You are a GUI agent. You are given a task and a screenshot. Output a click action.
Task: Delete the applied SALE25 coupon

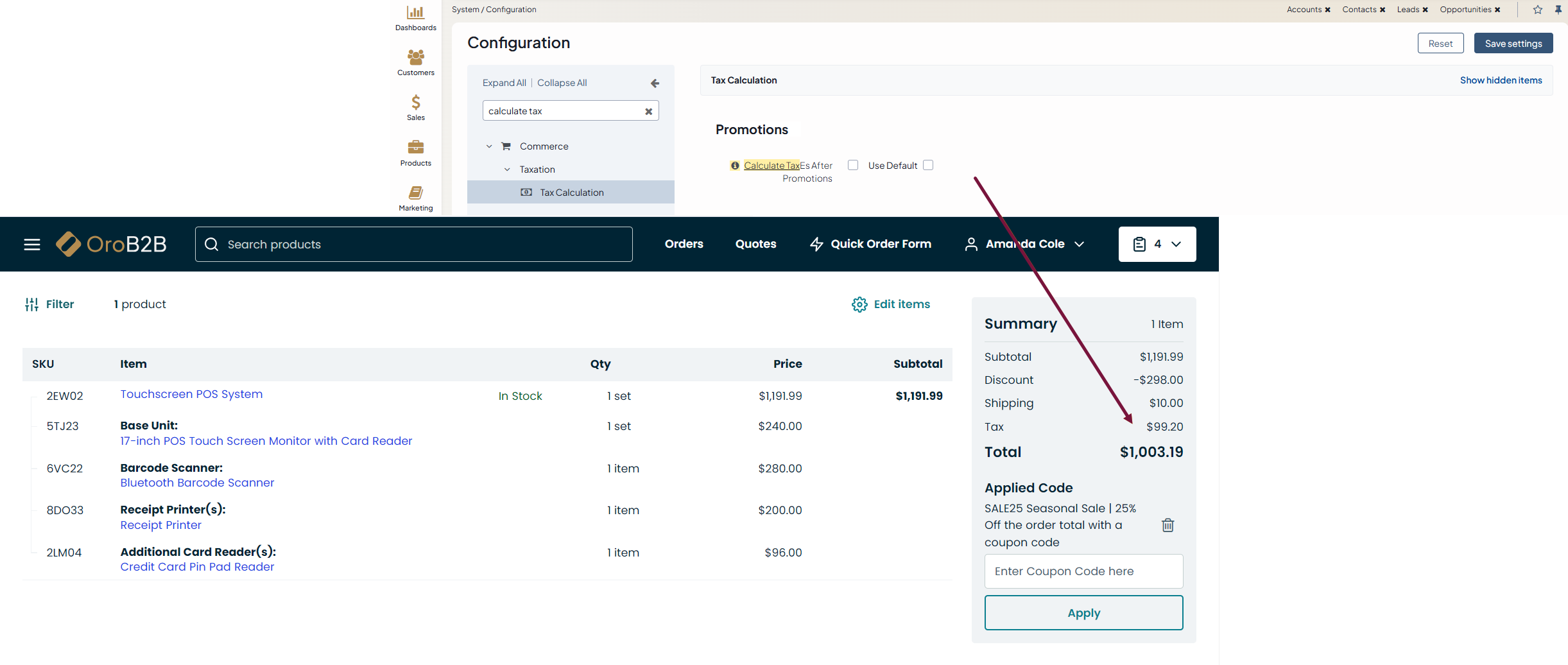(1167, 525)
